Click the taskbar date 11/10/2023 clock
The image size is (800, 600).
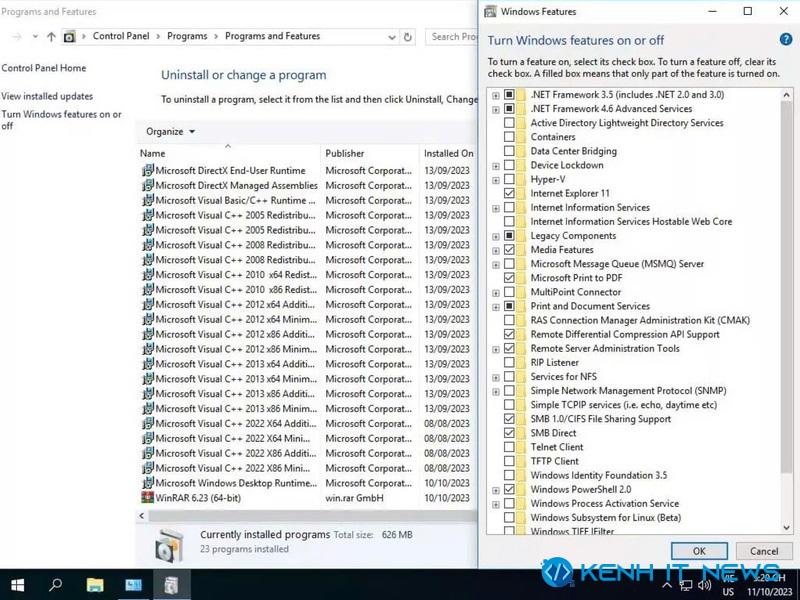pos(769,592)
